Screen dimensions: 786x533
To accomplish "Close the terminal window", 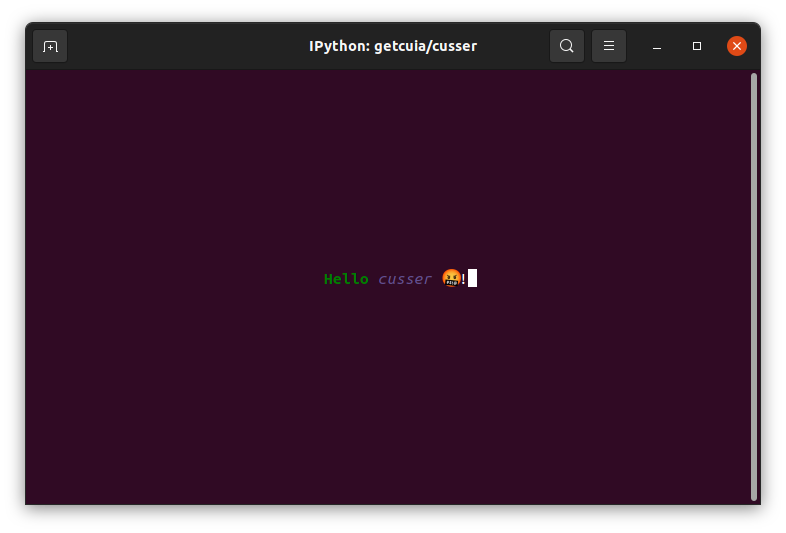I will [737, 46].
